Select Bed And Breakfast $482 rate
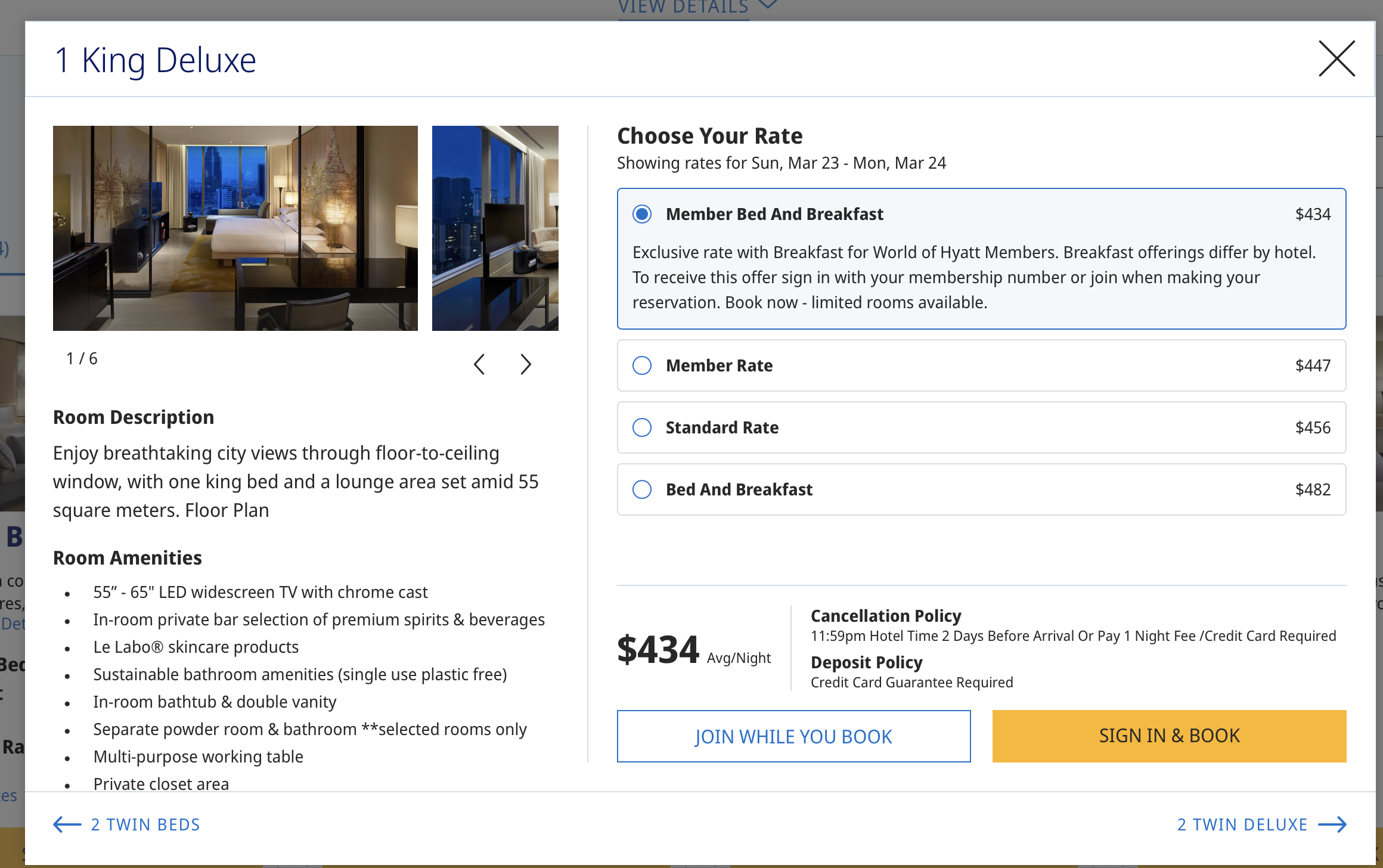This screenshot has height=868, width=1383. click(642, 489)
